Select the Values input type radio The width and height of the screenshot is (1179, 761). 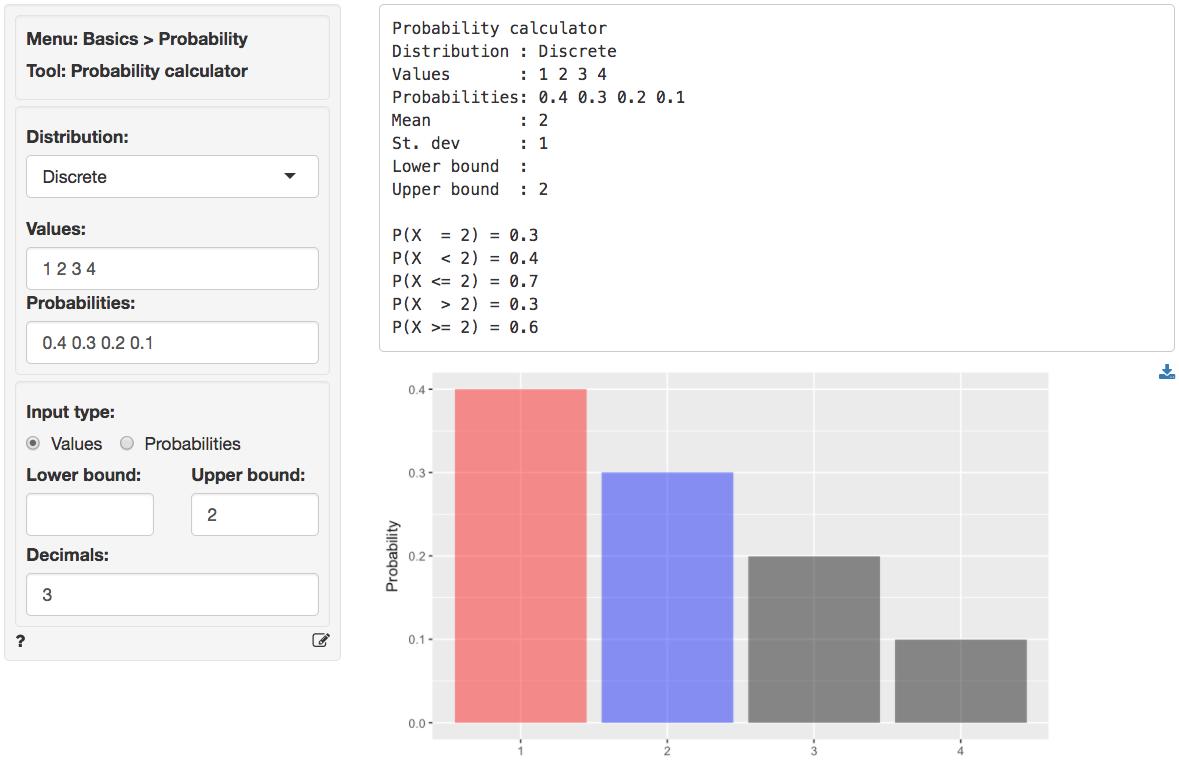(x=34, y=443)
